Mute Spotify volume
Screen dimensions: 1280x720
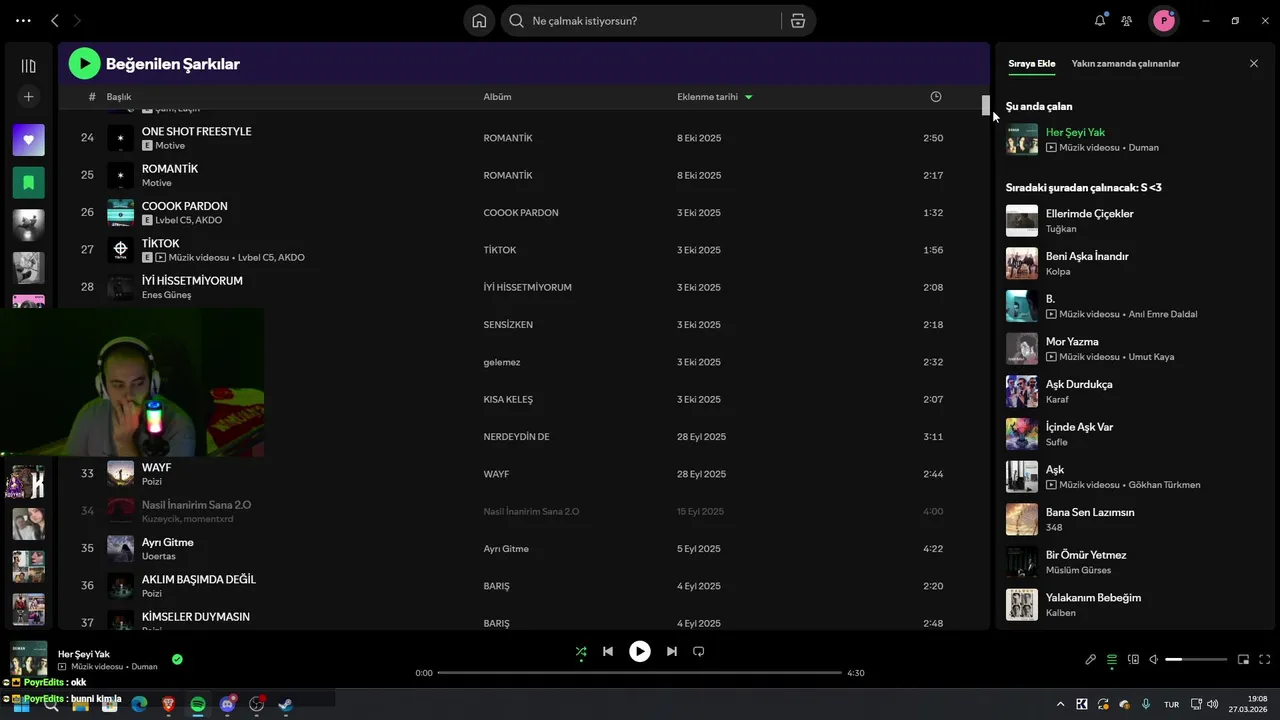pos(1153,659)
